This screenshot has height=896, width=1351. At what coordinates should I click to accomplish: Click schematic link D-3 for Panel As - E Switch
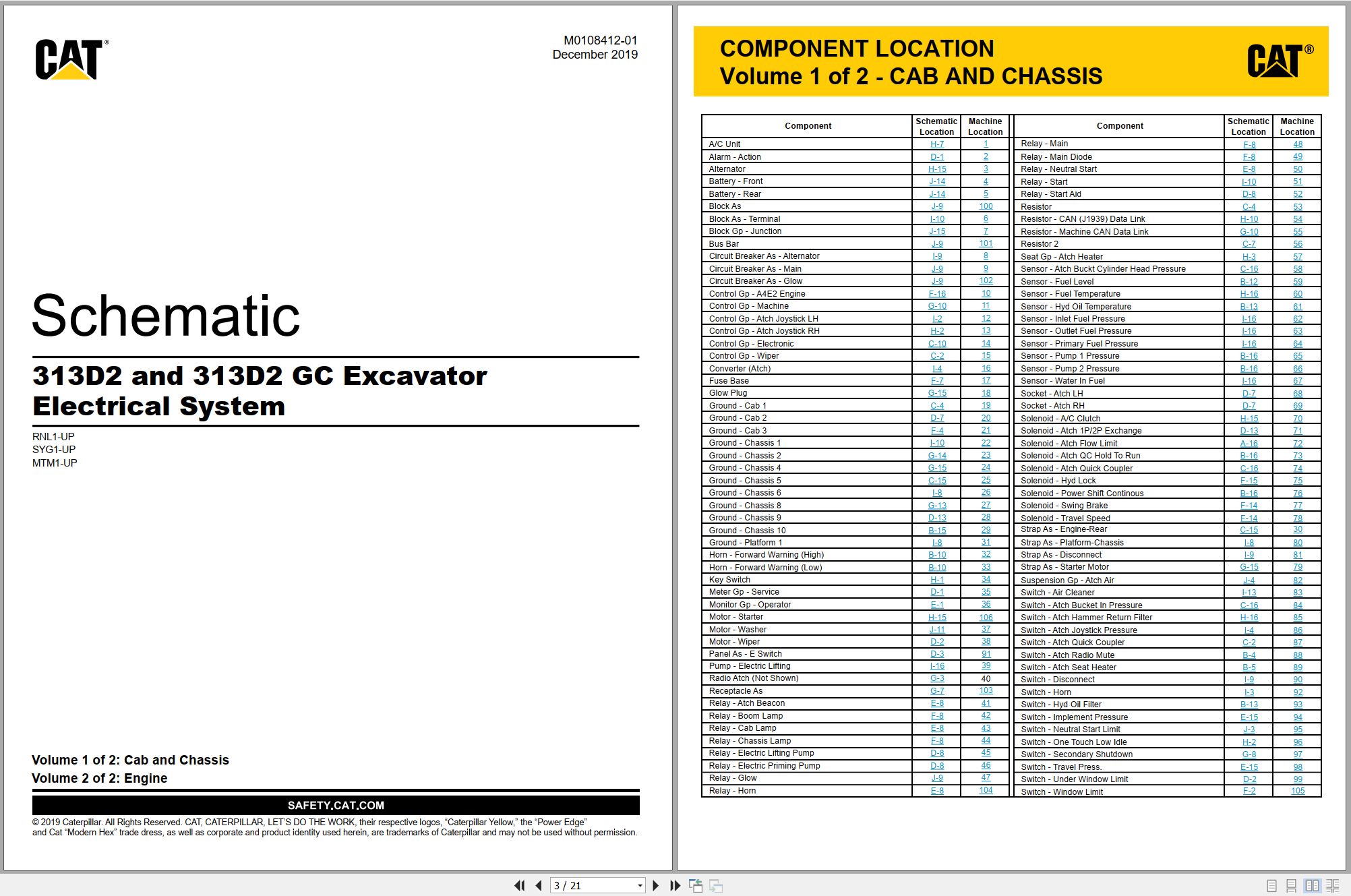(x=936, y=654)
